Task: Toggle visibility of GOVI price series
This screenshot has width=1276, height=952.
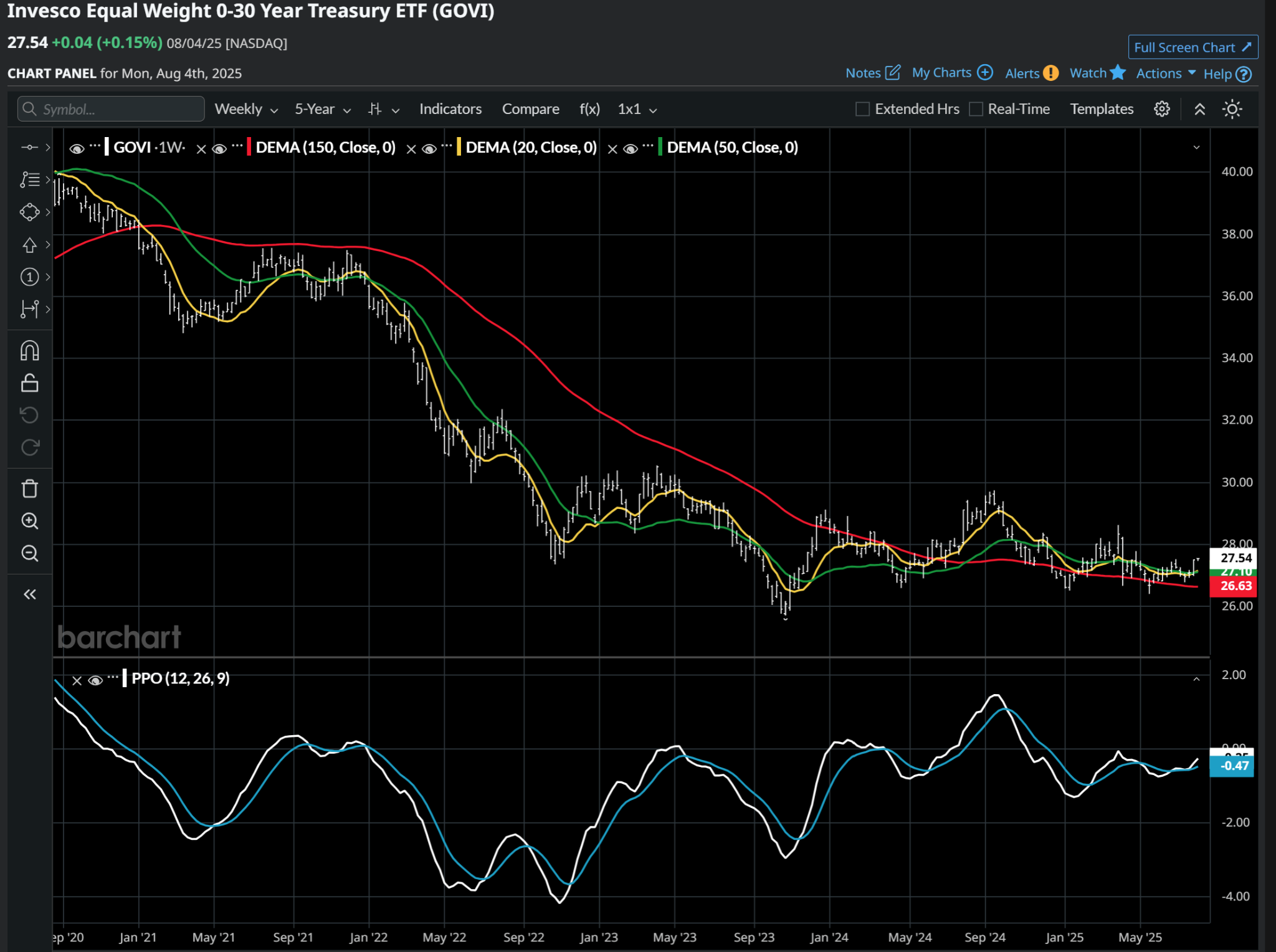Action: 77,148
